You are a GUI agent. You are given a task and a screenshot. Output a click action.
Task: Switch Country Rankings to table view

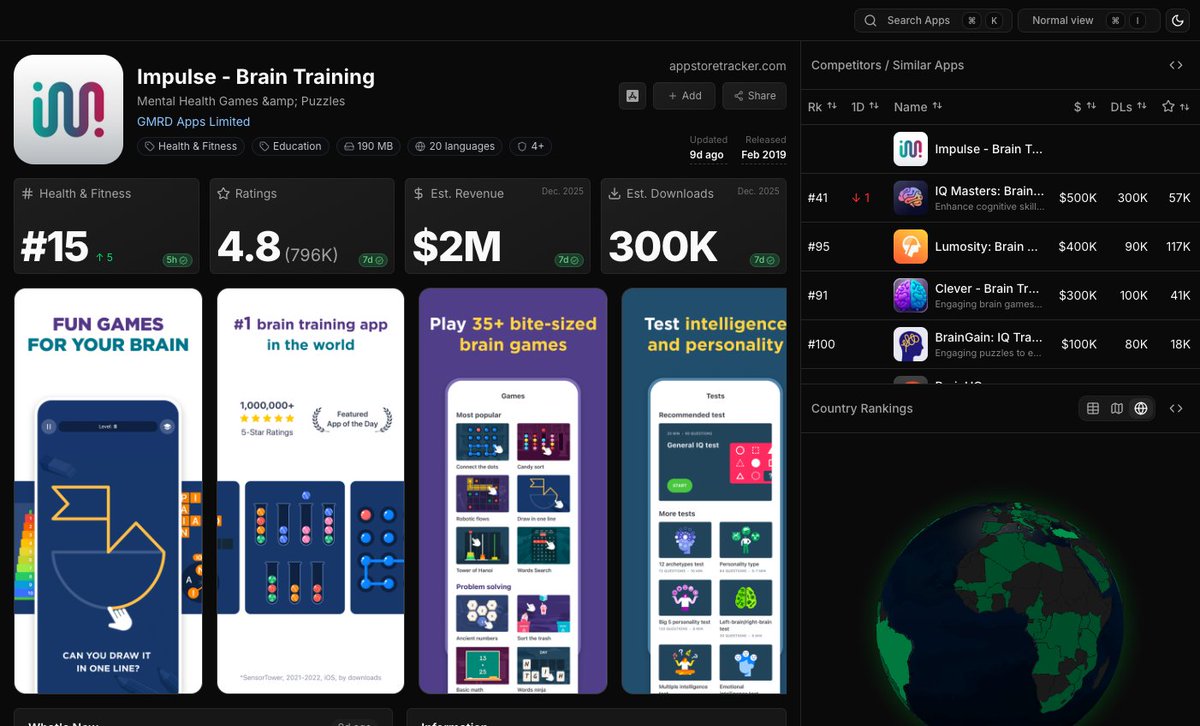pyautogui.click(x=1093, y=408)
